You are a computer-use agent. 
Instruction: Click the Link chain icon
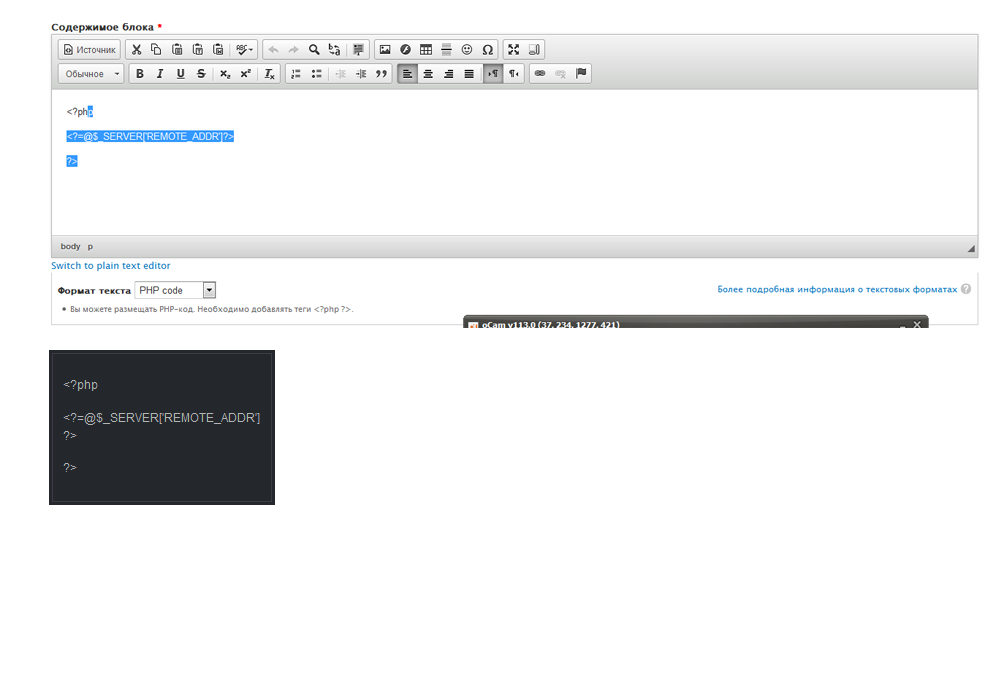pyautogui.click(x=540, y=74)
